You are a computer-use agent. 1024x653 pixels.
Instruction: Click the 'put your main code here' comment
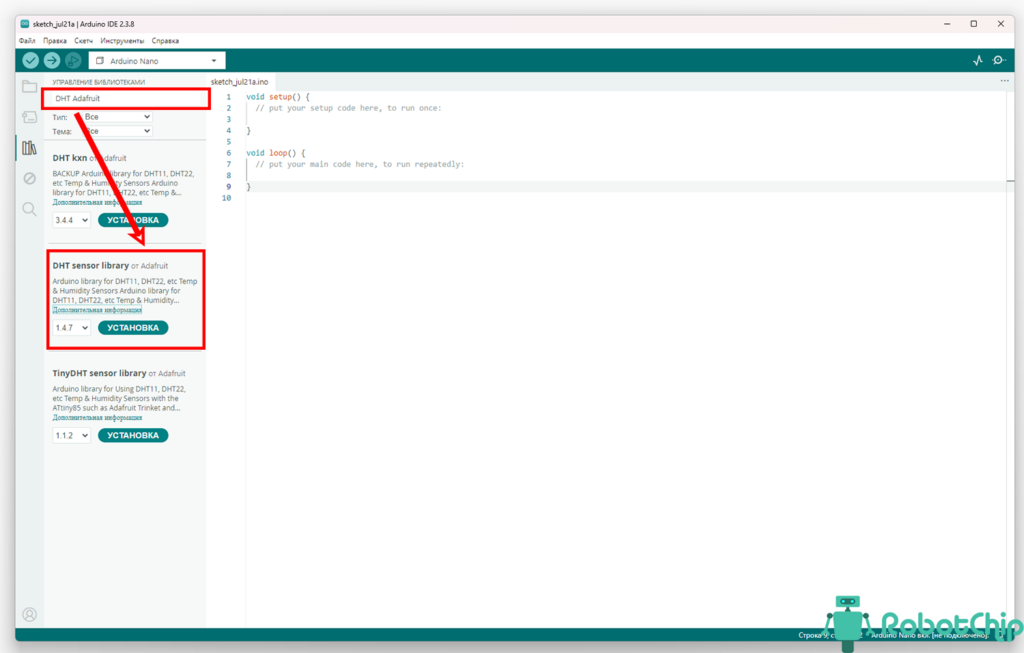click(x=360, y=165)
